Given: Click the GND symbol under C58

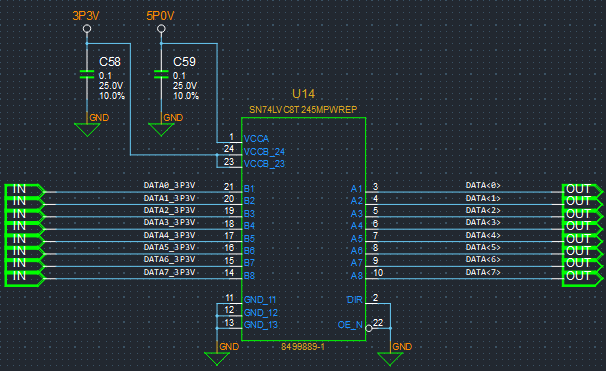Looking at the screenshot, I should (87, 130).
